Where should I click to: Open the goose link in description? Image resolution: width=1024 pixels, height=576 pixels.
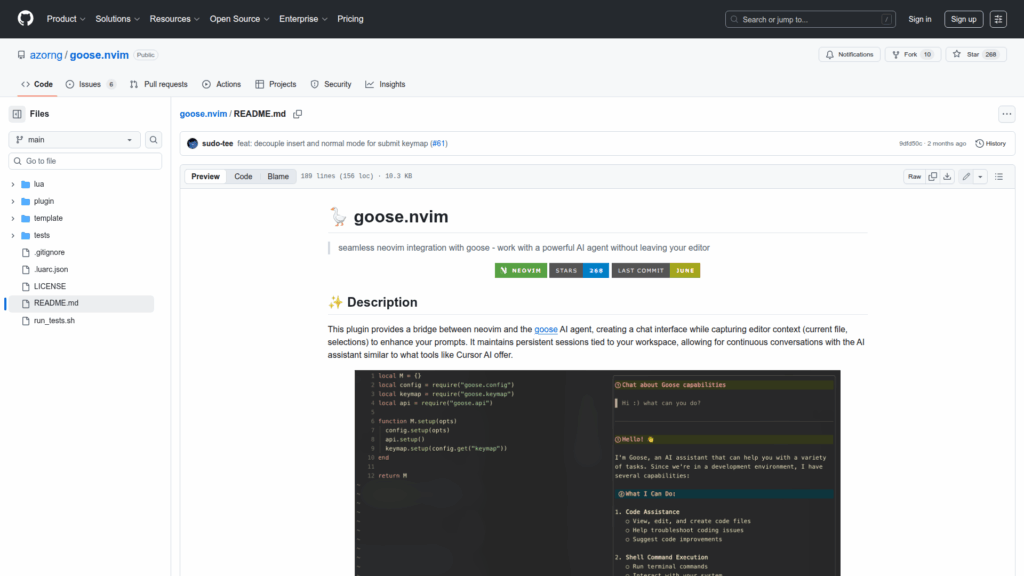click(546, 329)
